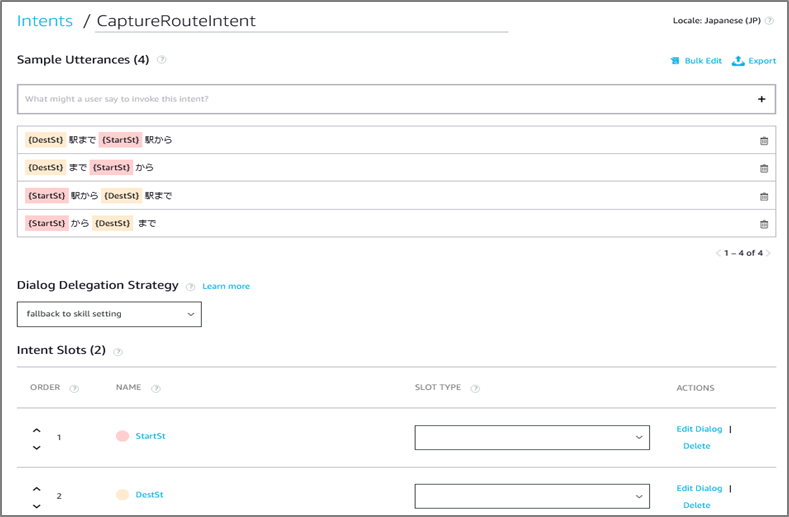The width and height of the screenshot is (789, 517).
Task: Go to previous utterances page
Action: (x=719, y=253)
